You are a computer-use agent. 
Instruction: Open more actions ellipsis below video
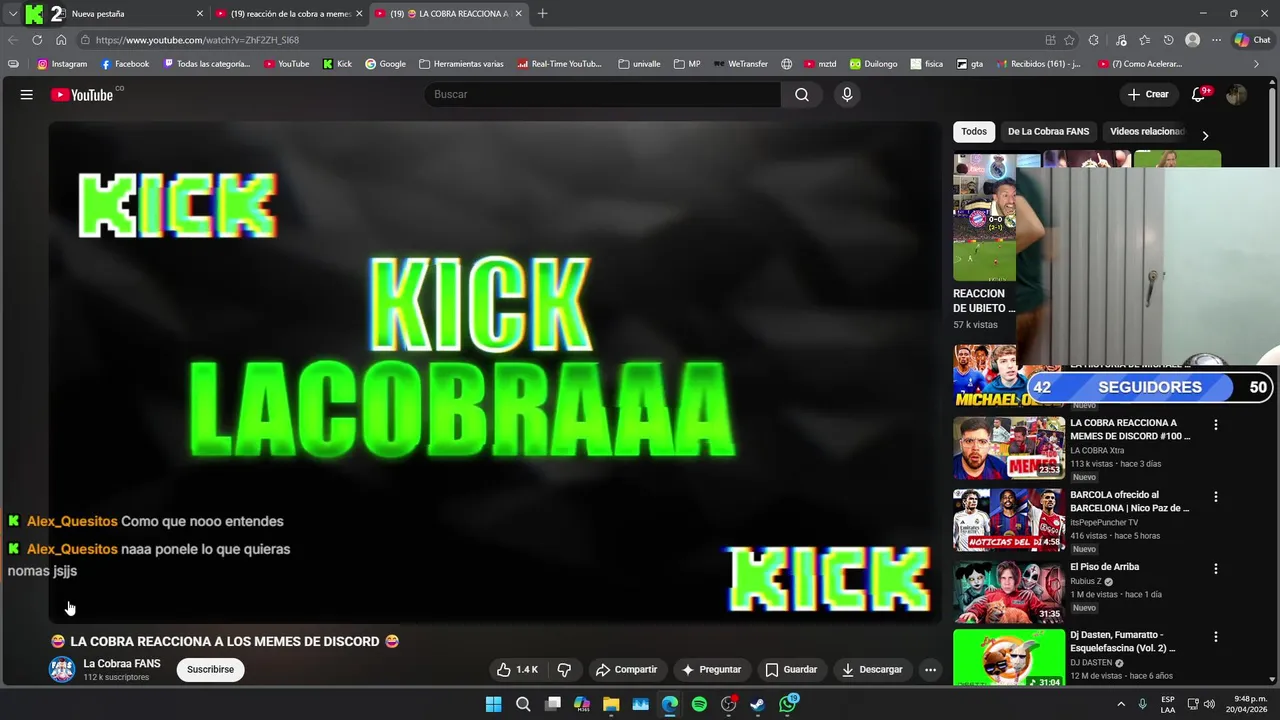(x=930, y=670)
